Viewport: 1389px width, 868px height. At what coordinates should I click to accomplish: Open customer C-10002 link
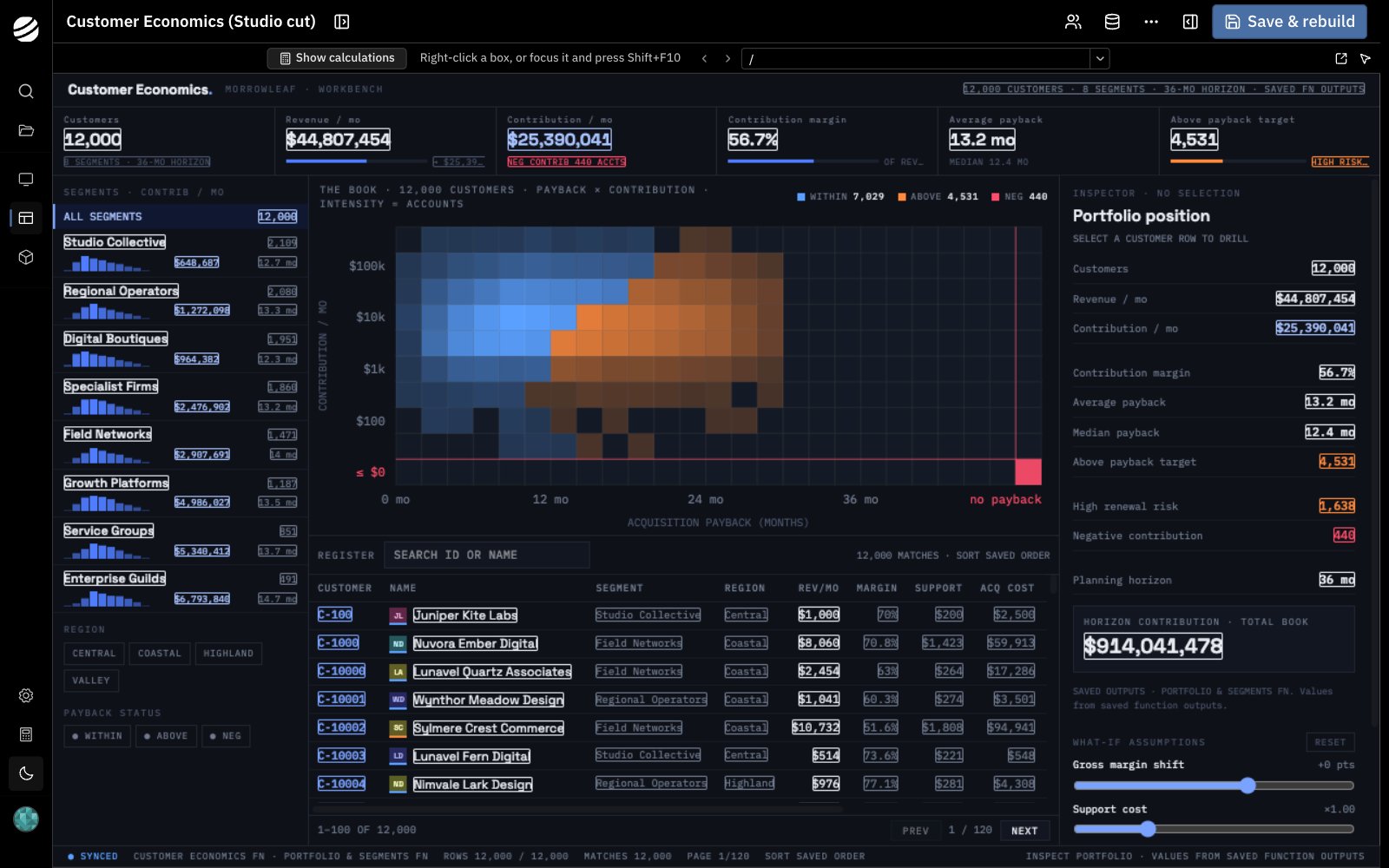pyautogui.click(x=341, y=727)
